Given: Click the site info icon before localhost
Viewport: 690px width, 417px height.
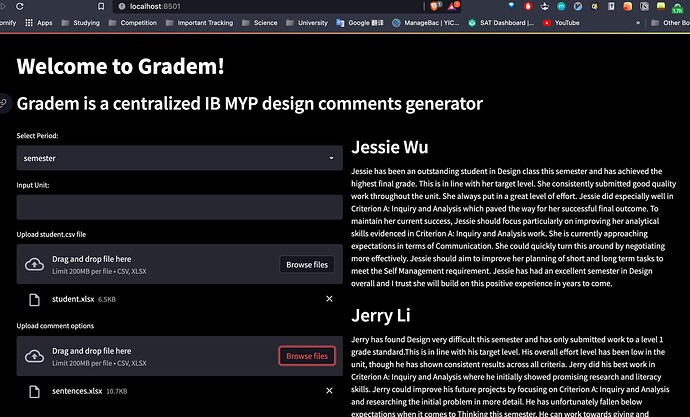Looking at the screenshot, I should coord(122,6).
